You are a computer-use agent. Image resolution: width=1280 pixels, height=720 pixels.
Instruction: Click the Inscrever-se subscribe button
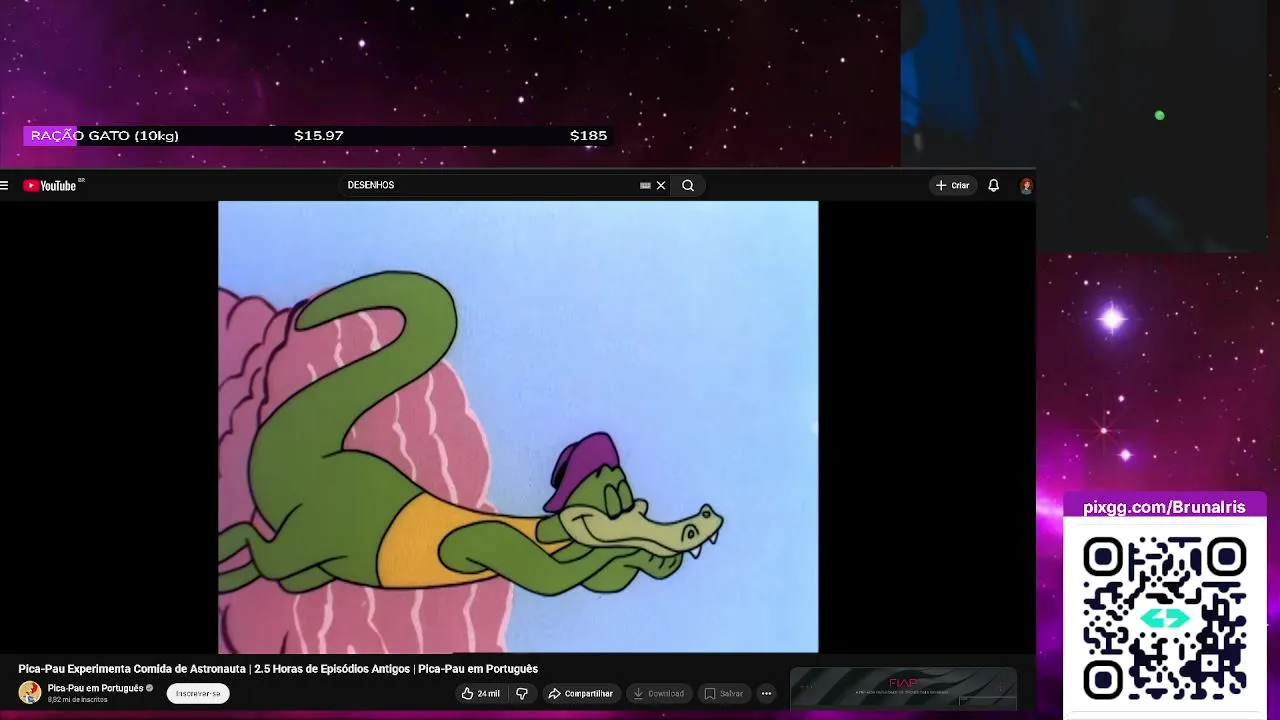point(198,693)
